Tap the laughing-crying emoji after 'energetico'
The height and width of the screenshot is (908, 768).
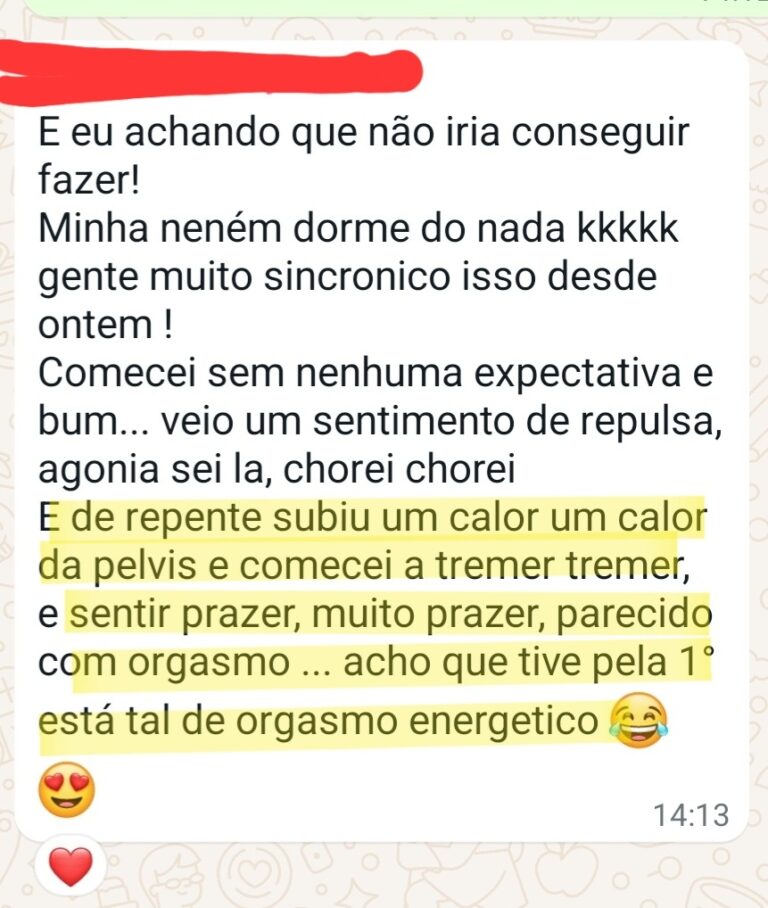click(x=639, y=720)
